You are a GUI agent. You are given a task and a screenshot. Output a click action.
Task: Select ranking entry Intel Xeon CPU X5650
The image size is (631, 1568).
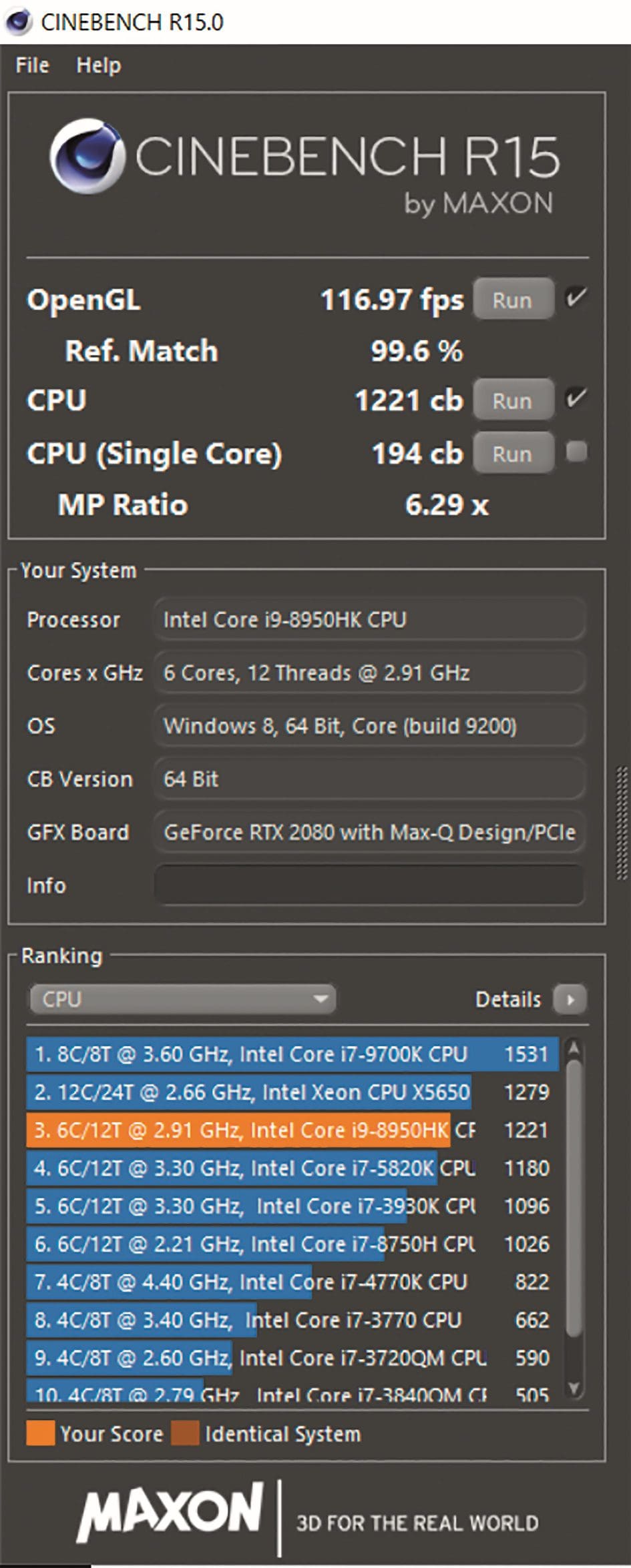pos(292,1092)
